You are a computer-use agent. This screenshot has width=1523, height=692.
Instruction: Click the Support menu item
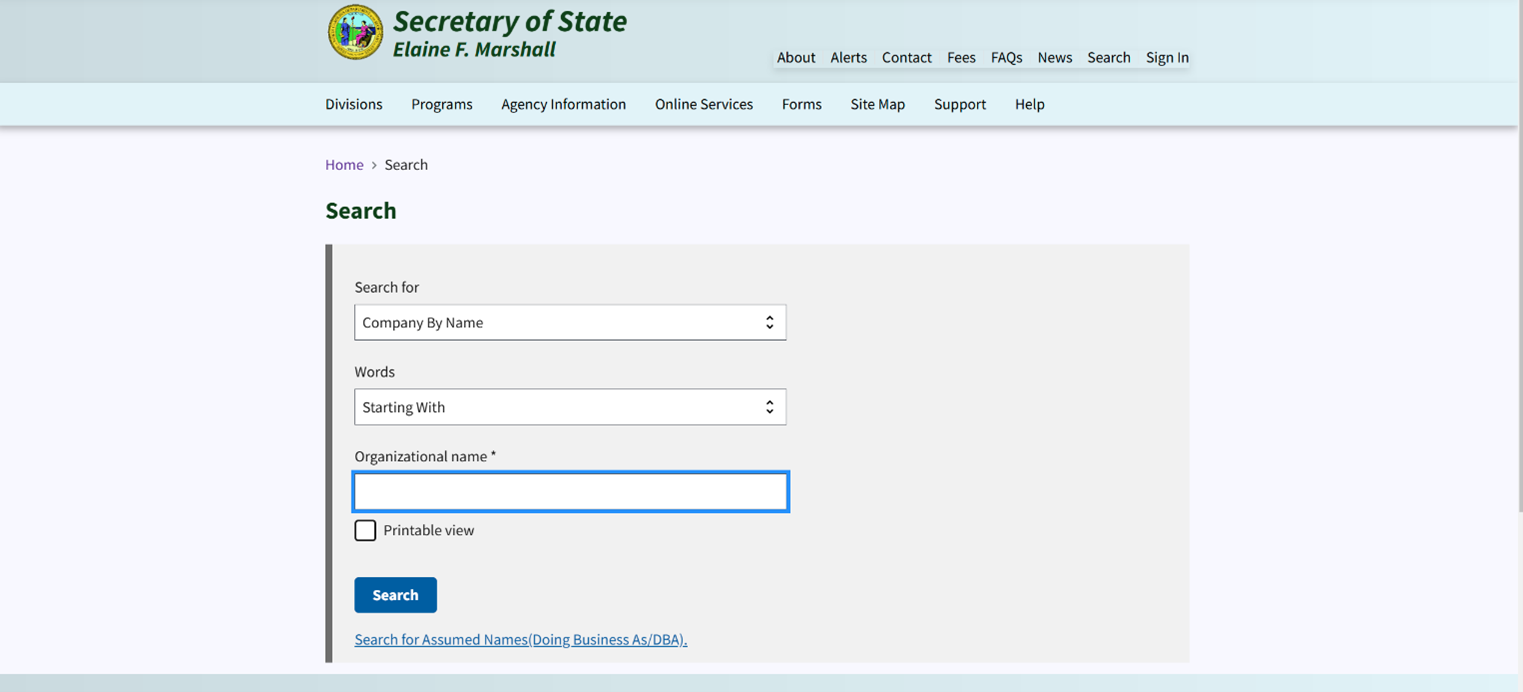pos(959,104)
